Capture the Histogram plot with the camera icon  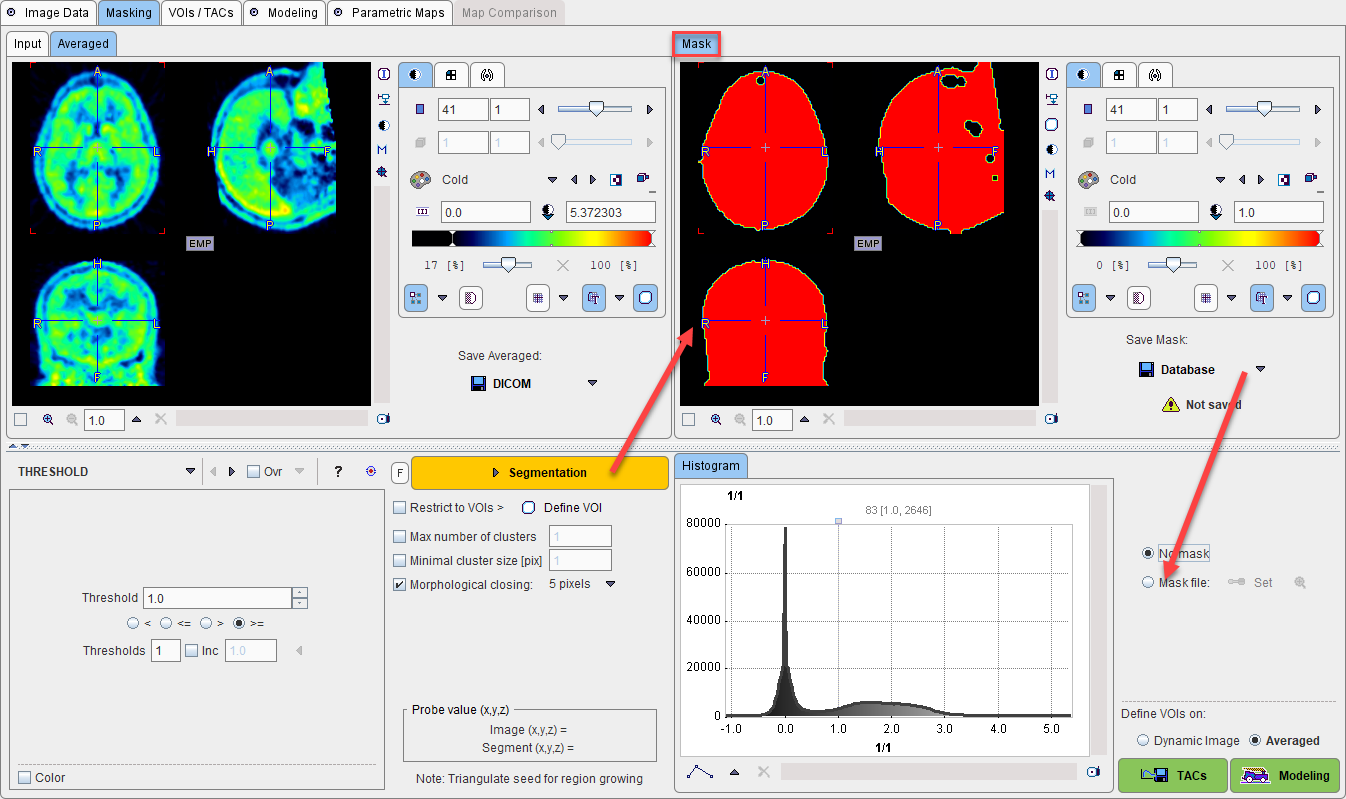(1093, 772)
